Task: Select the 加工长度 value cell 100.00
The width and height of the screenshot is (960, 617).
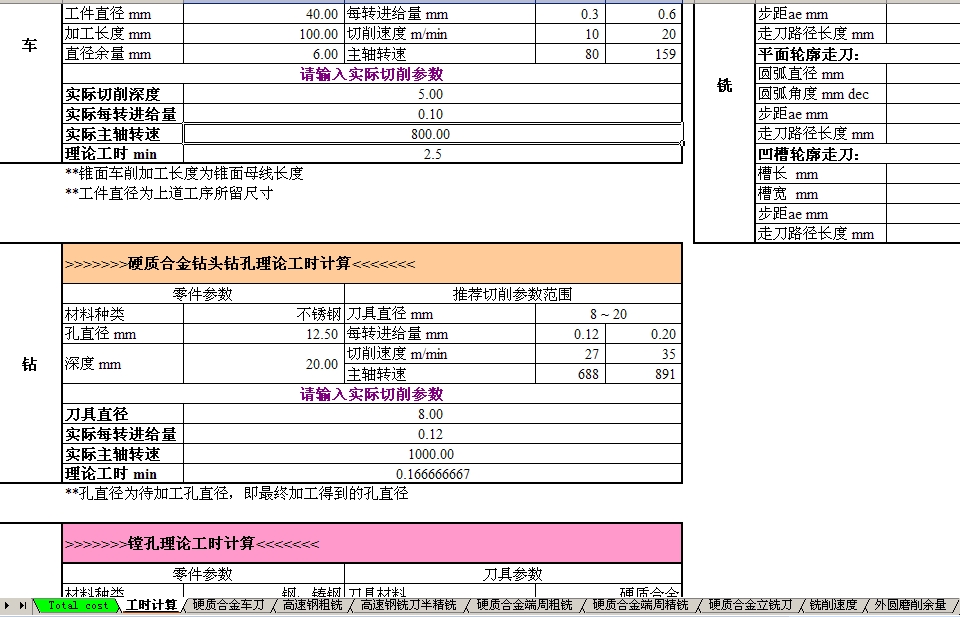Action: point(264,34)
